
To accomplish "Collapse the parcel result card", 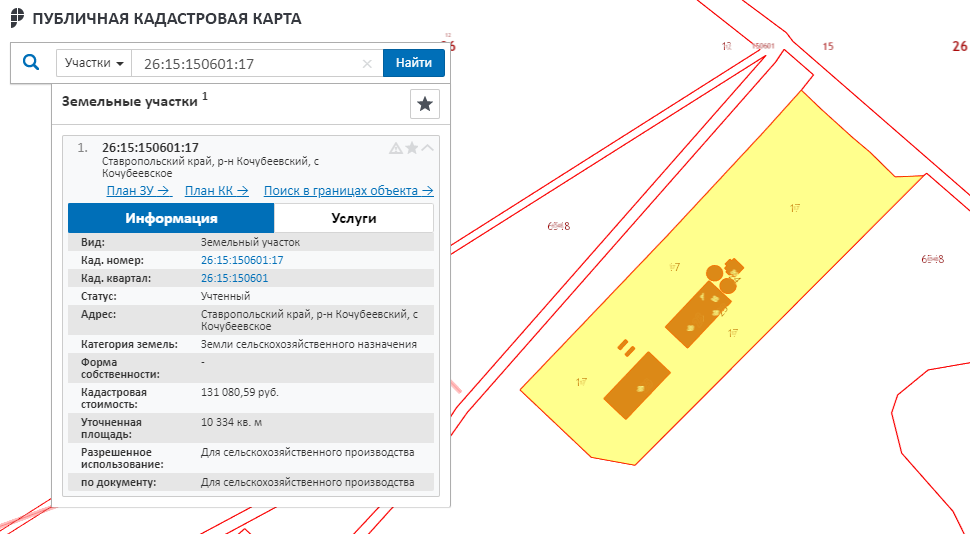I will 428,148.
